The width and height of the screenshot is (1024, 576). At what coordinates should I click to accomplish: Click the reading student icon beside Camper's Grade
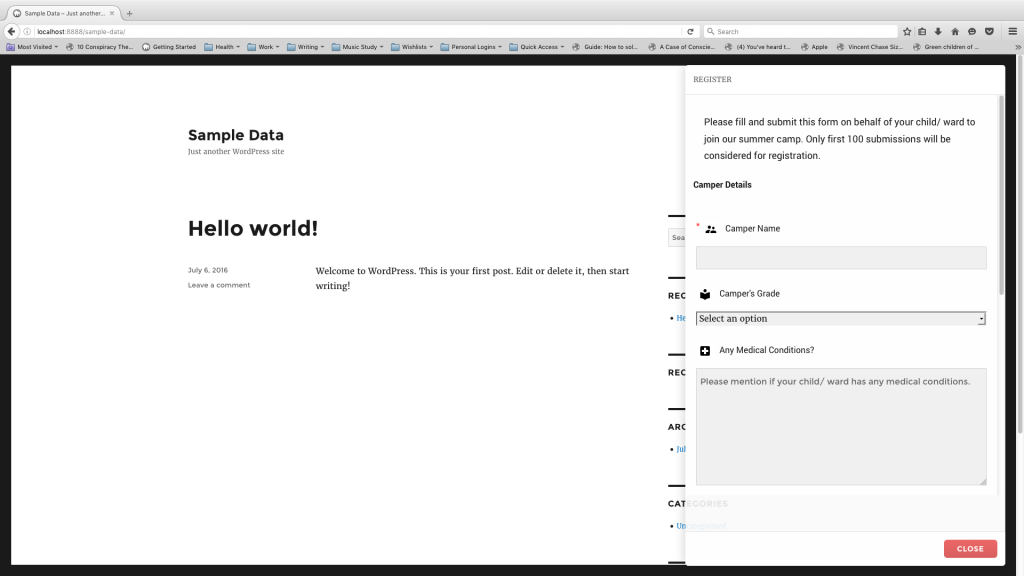coord(705,294)
